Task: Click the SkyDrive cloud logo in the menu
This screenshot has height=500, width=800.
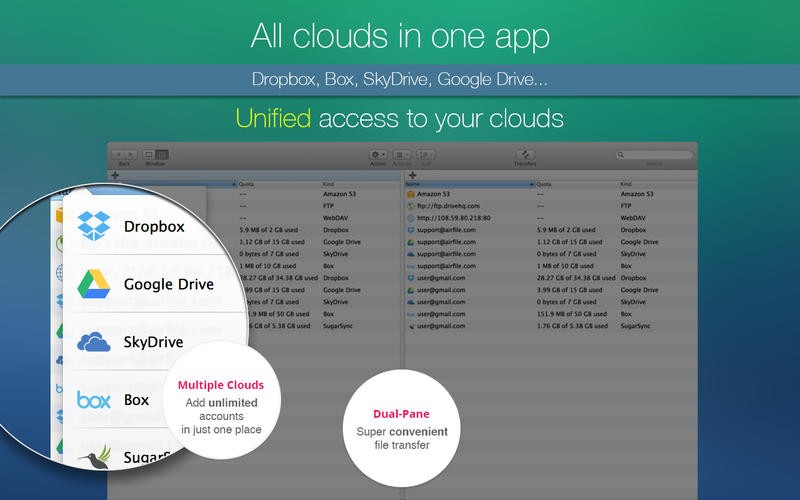Action: 94,341
